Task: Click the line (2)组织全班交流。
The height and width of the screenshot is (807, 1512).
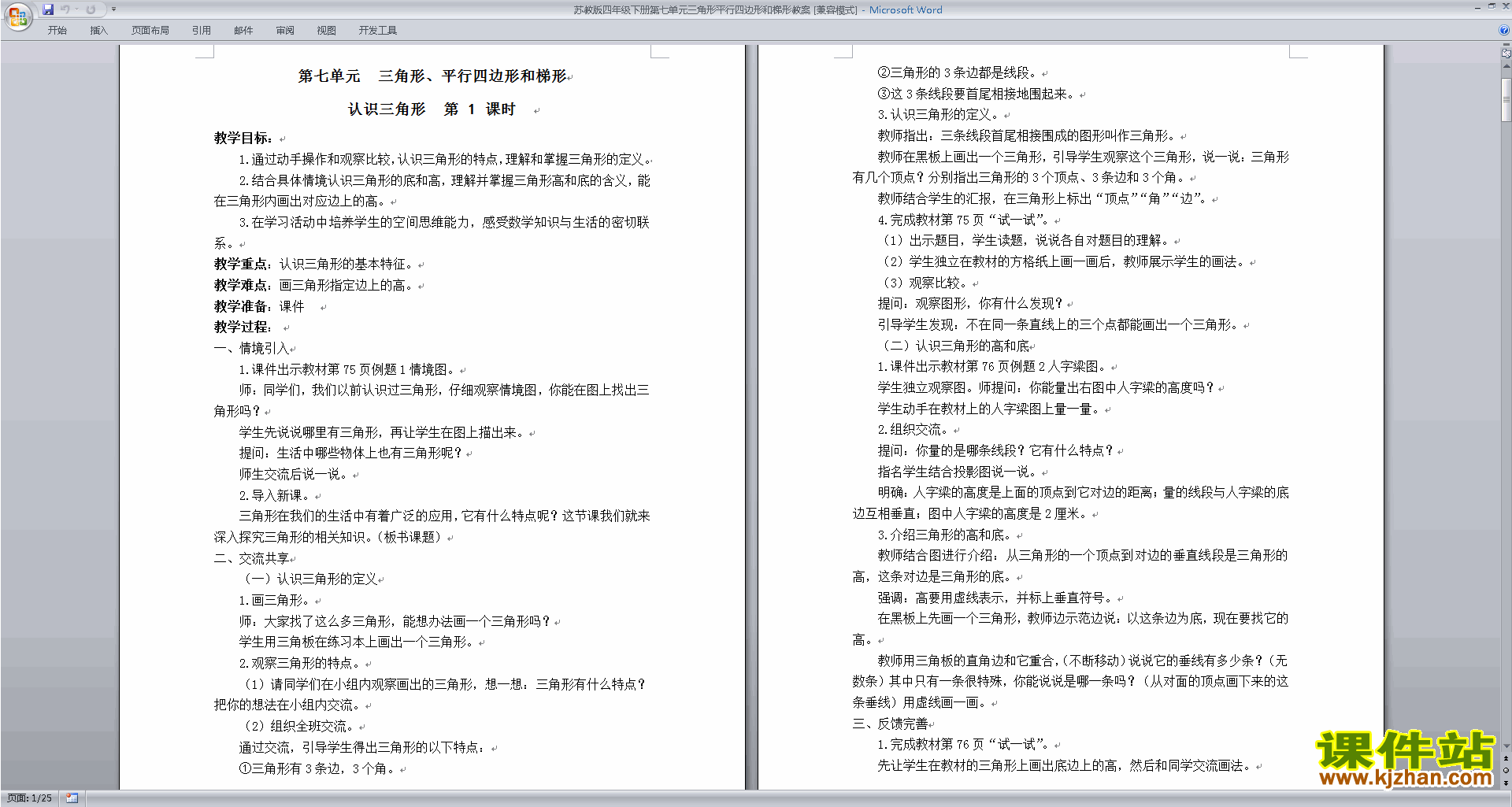Action: [300, 726]
